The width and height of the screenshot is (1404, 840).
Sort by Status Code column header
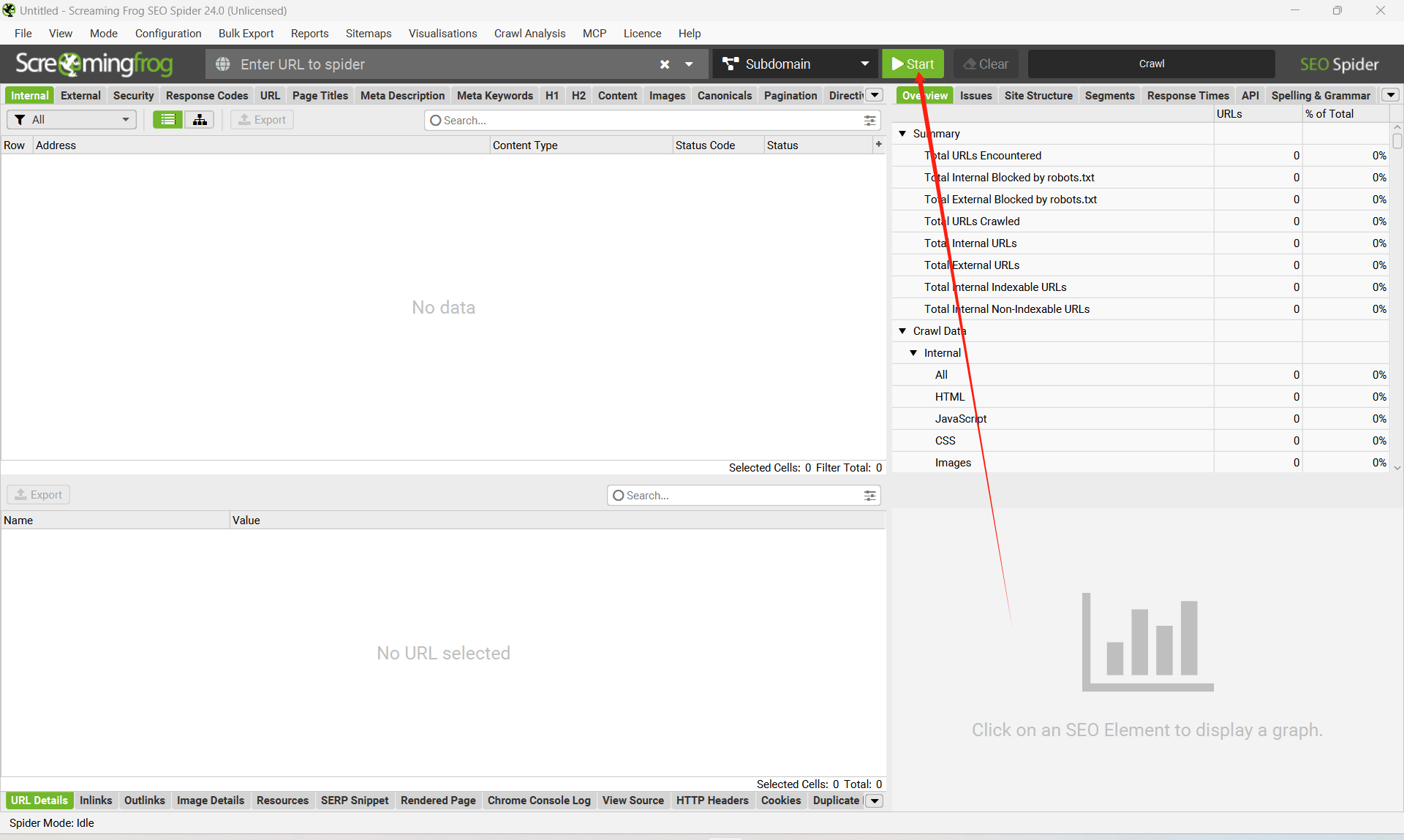718,145
